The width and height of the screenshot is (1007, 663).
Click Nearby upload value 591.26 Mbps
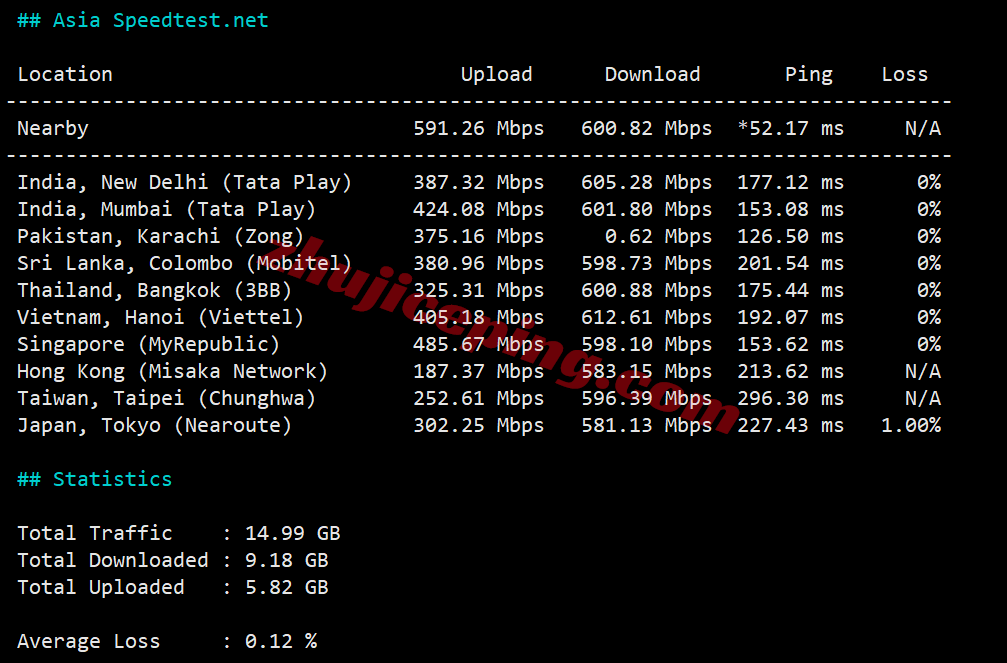478,128
